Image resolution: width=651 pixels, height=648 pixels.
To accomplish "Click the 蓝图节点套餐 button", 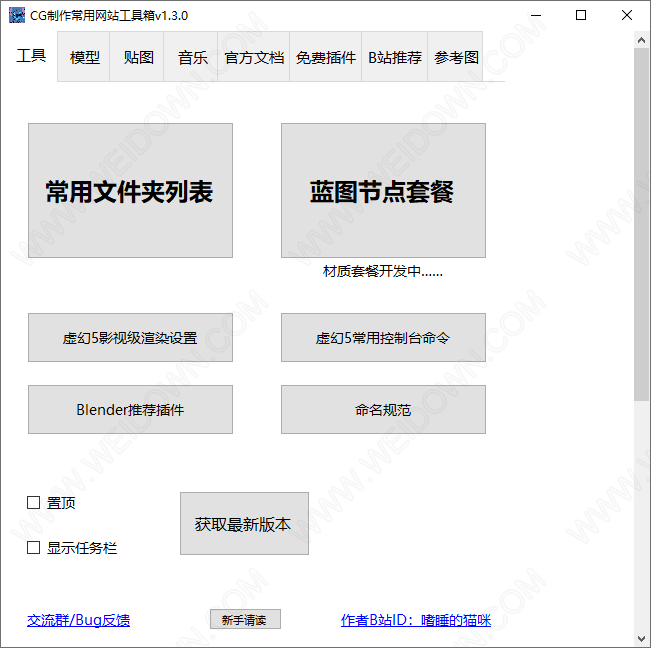I will [383, 191].
